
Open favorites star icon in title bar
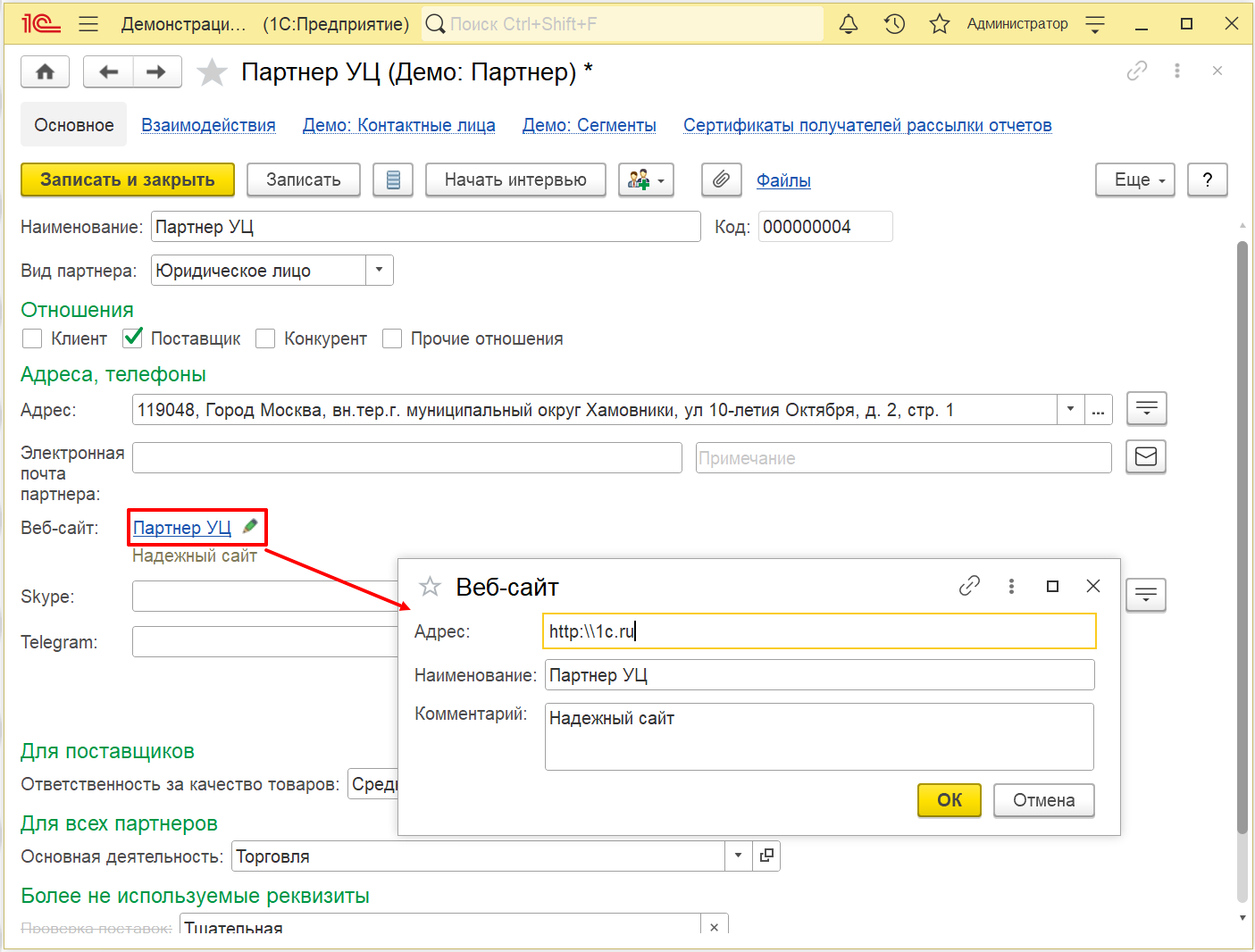[939, 24]
